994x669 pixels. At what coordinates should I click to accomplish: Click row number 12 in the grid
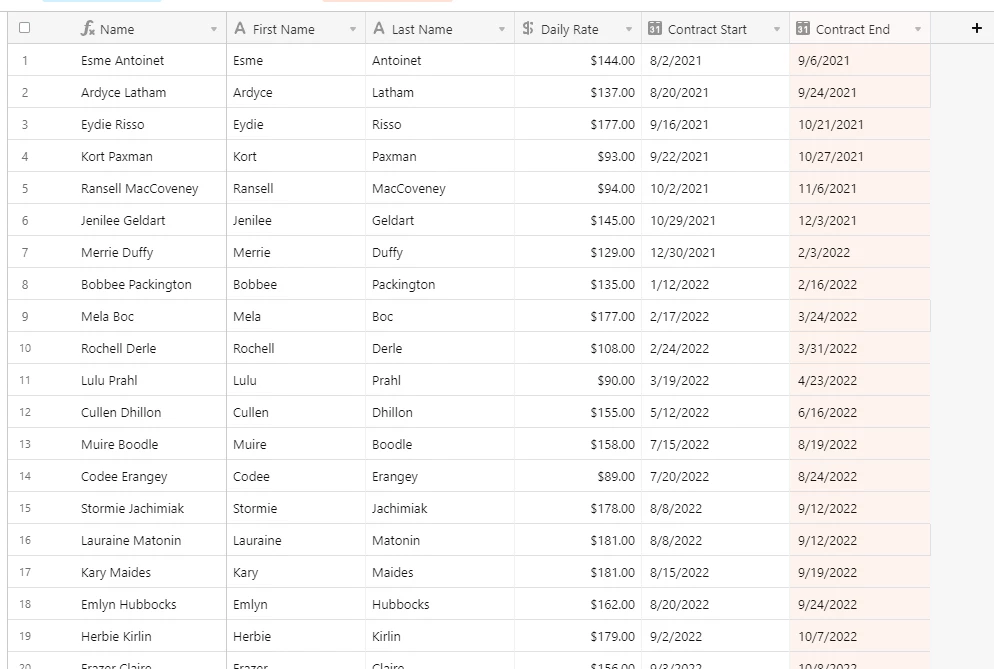point(25,412)
